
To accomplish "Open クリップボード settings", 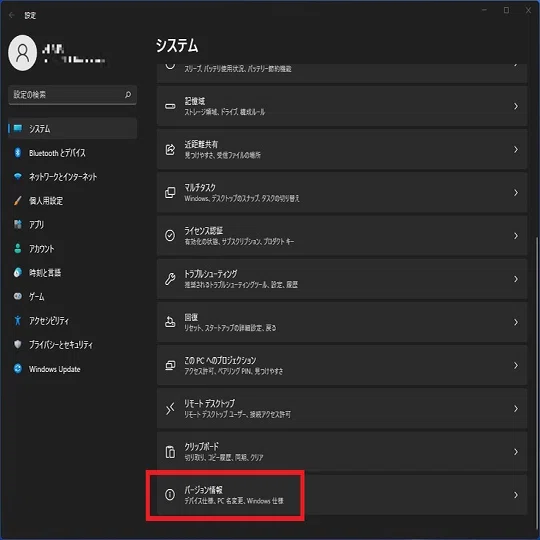I will coord(342,452).
